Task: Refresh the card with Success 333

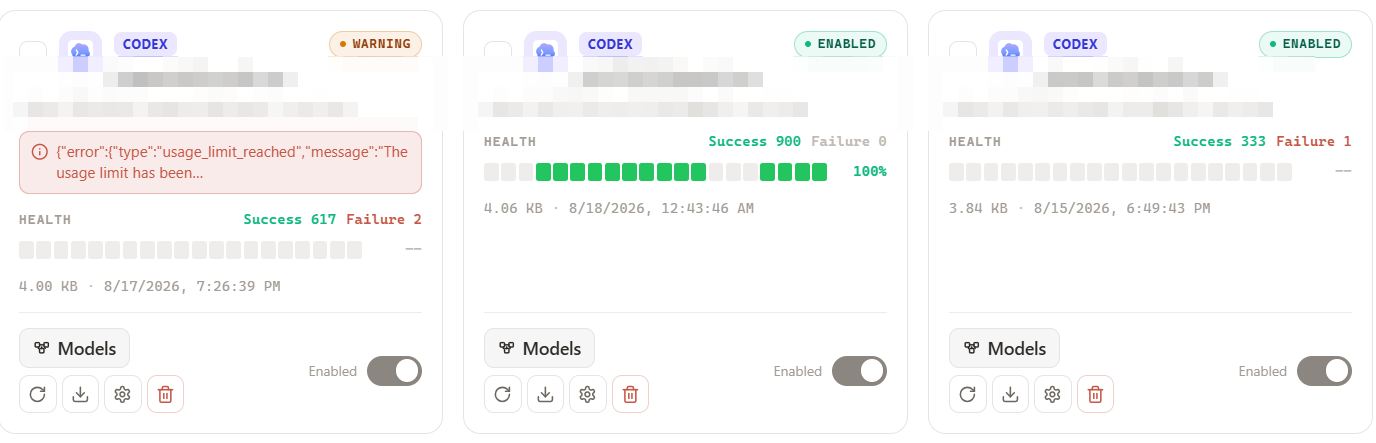Action: (967, 394)
